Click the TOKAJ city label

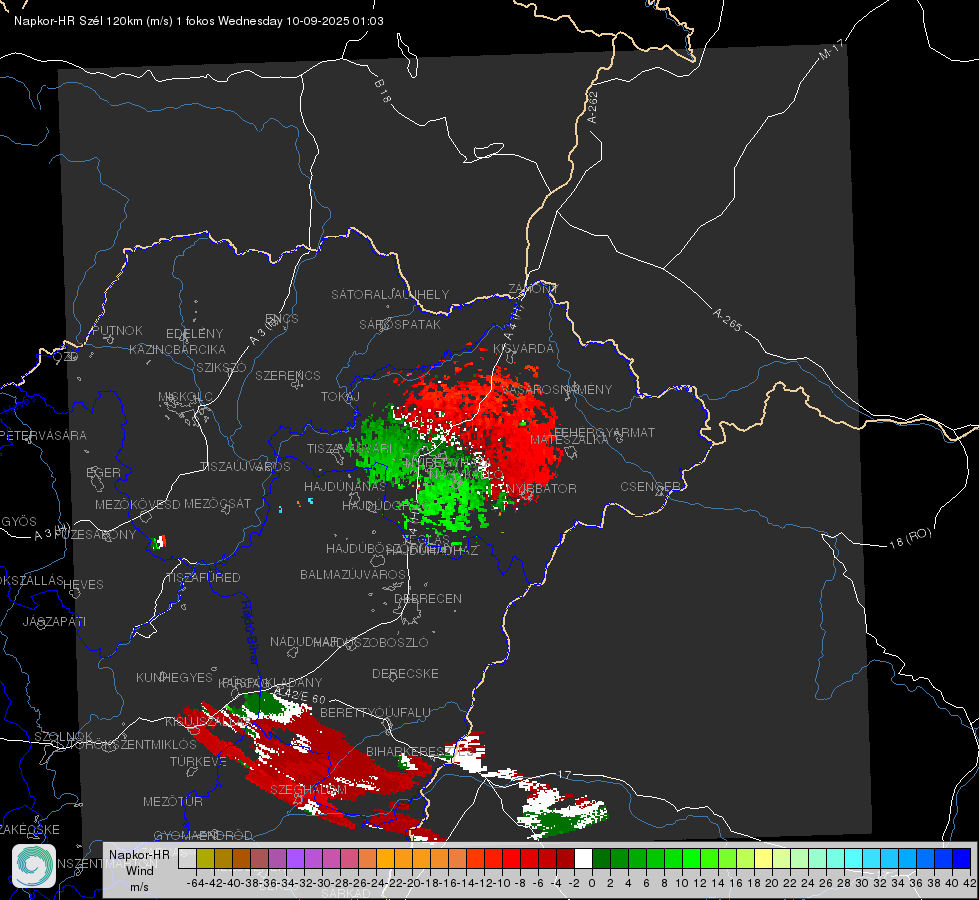[x=340, y=397]
